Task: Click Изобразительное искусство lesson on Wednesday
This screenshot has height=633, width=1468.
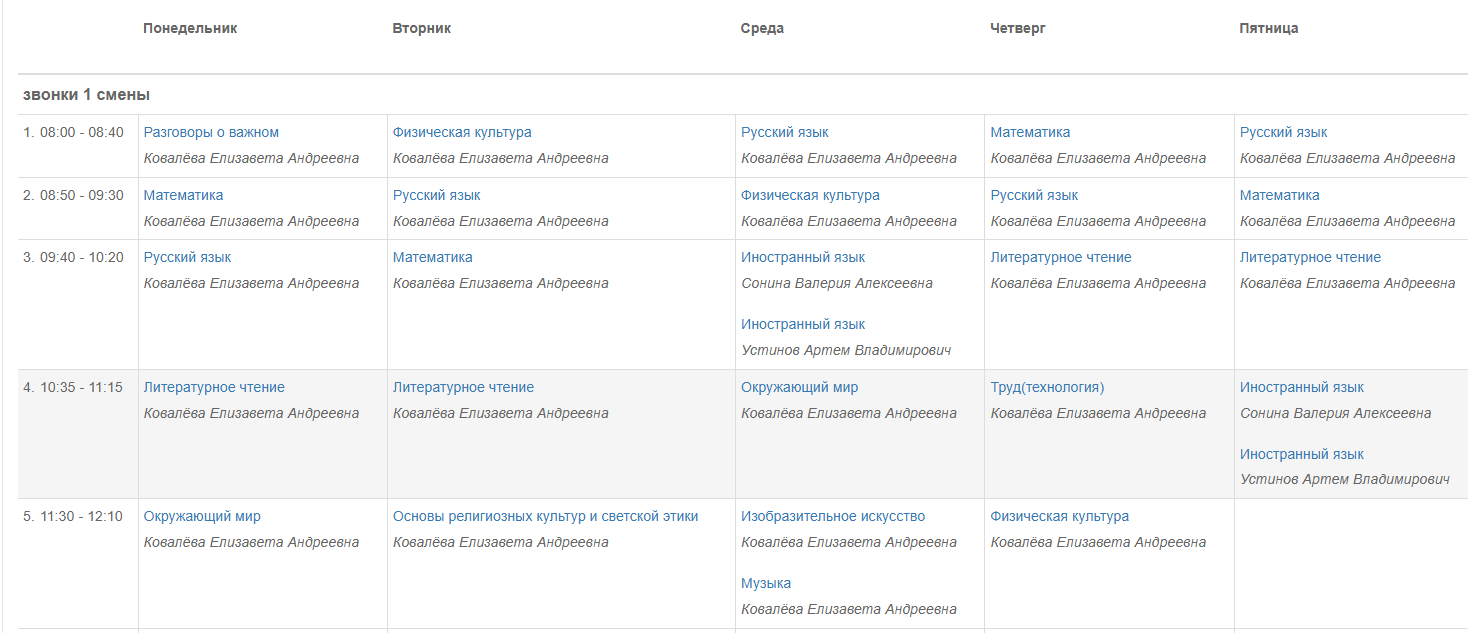Action: pyautogui.click(x=833, y=516)
